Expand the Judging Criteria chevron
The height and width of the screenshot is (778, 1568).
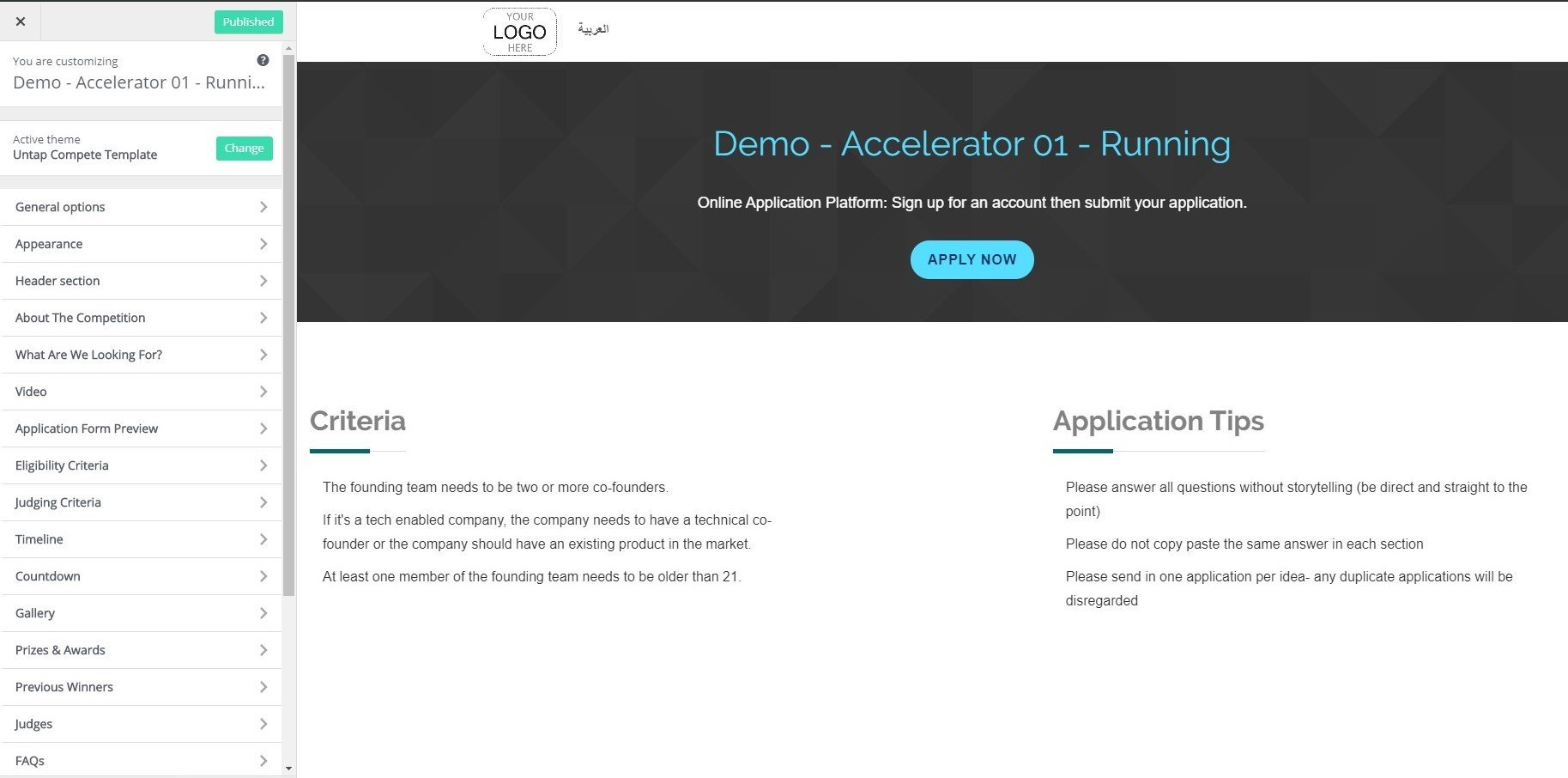click(x=263, y=502)
